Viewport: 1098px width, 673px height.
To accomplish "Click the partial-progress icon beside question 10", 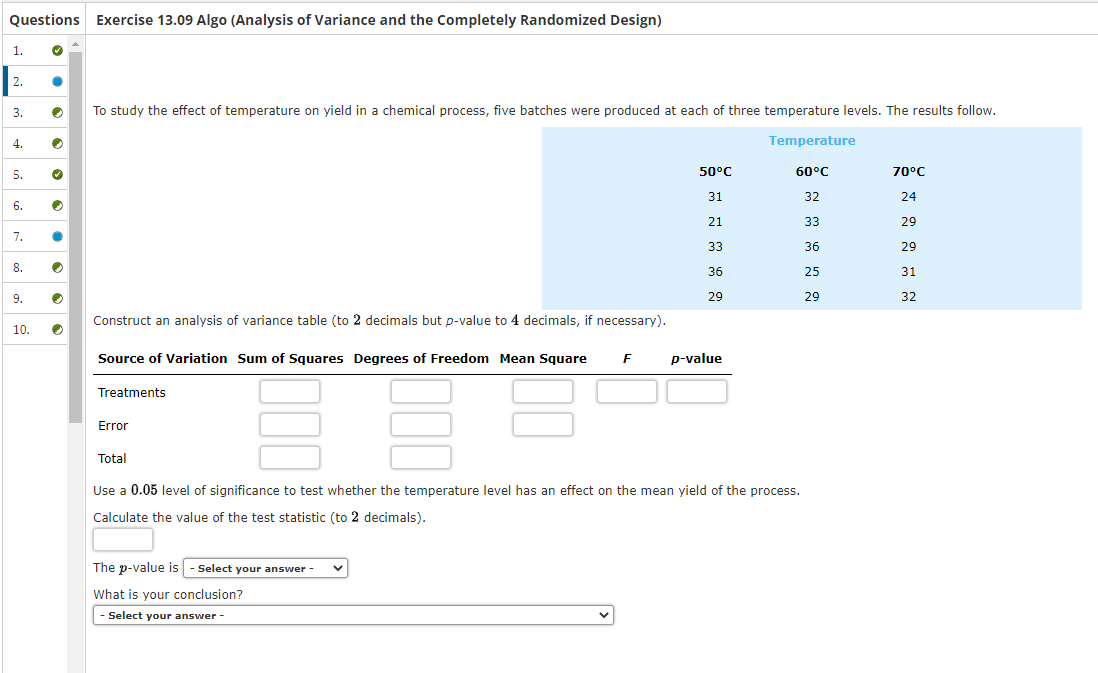I will 57,329.
